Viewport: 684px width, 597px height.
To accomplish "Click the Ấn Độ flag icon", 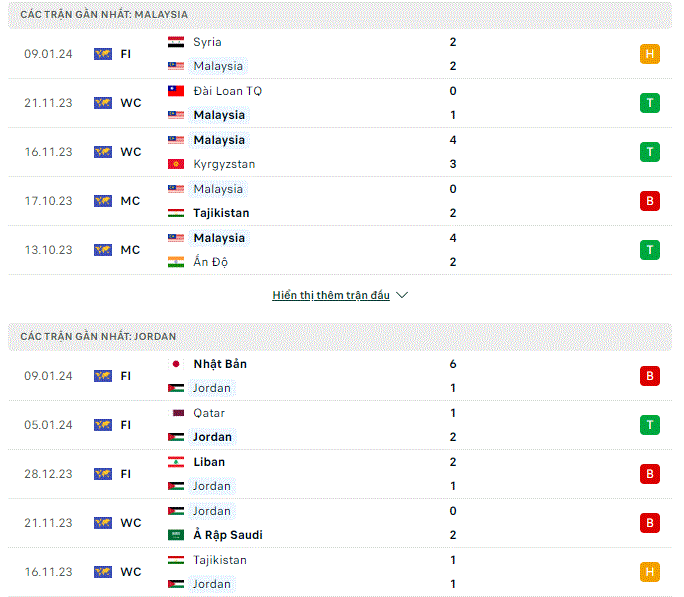I will (x=176, y=262).
